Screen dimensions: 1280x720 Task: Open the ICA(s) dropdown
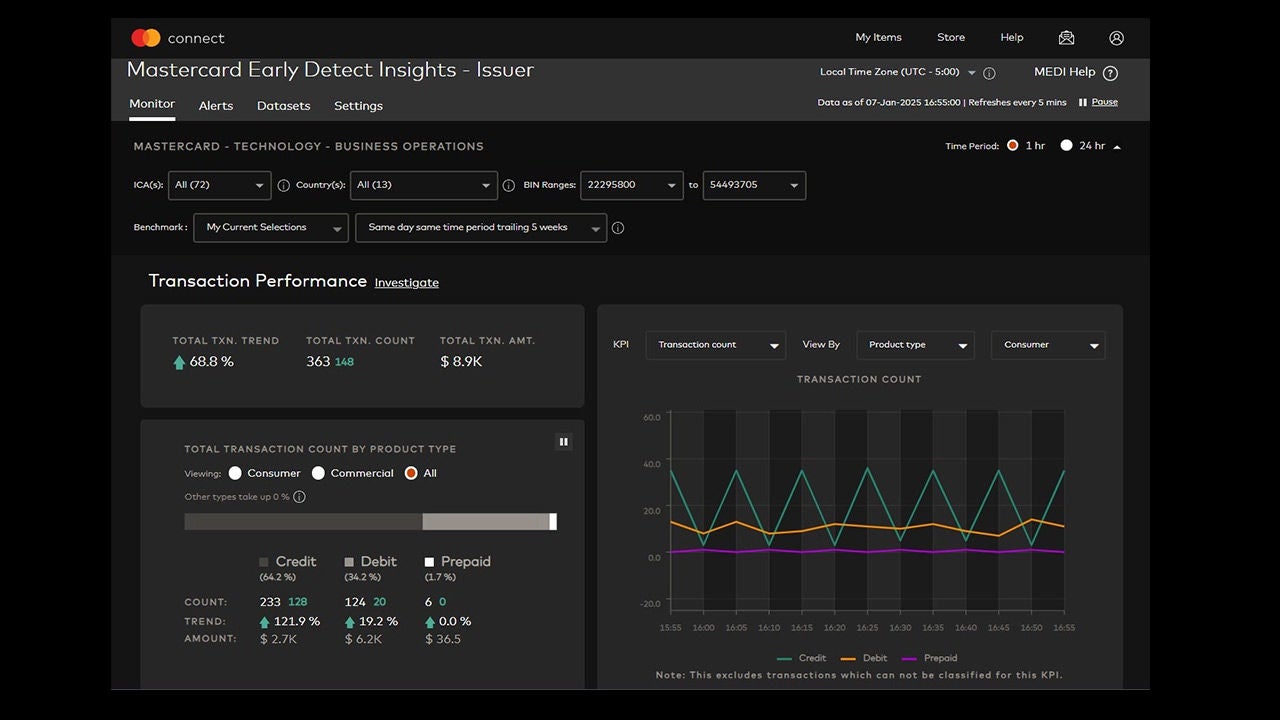(219, 185)
